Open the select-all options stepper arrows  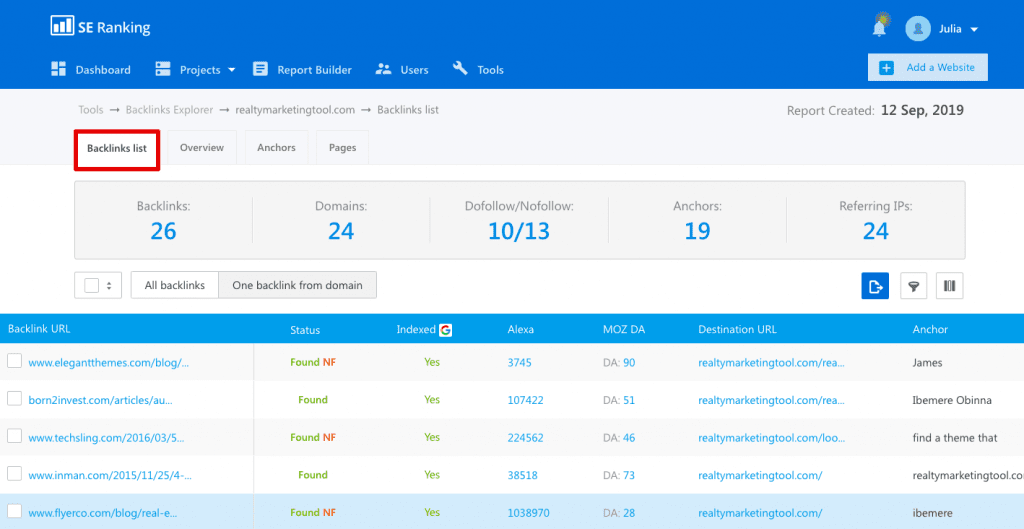tap(109, 285)
